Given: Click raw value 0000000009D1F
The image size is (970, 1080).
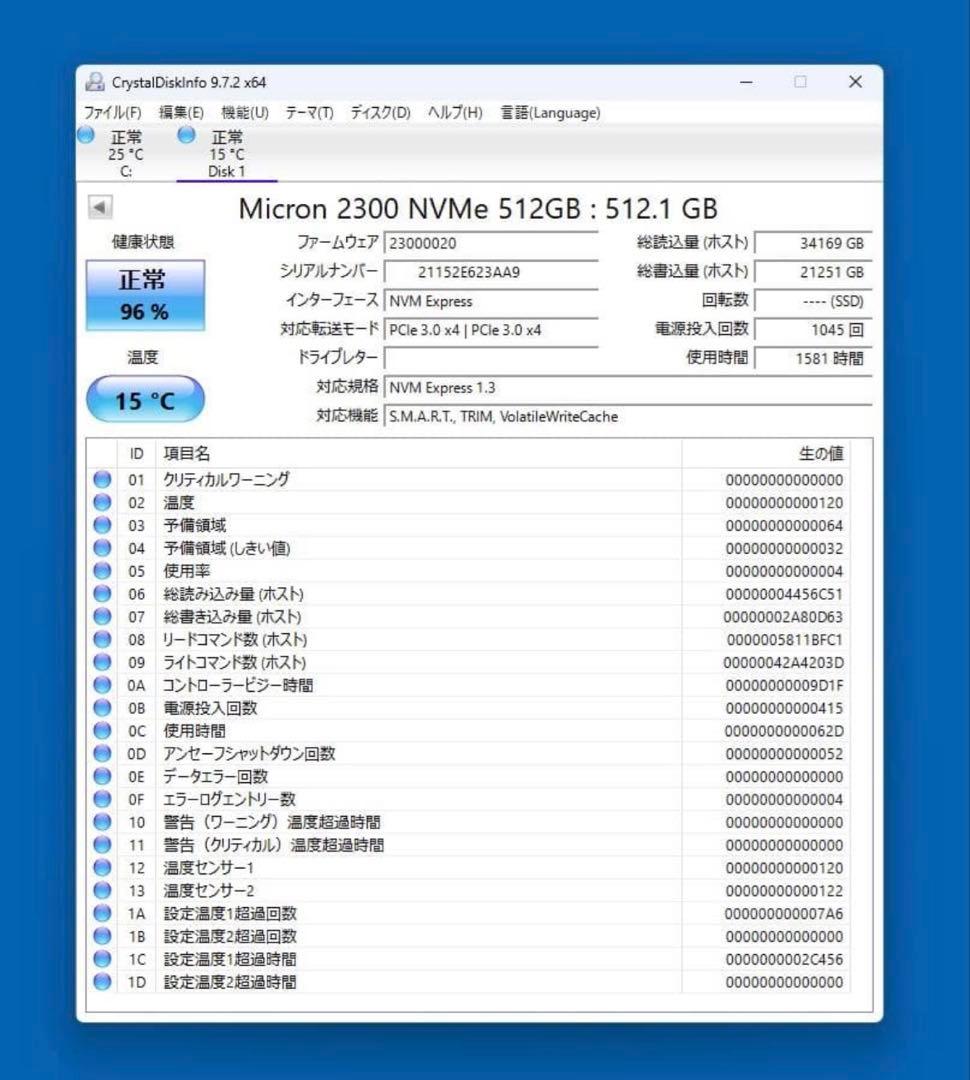Looking at the screenshot, I should 784,685.
